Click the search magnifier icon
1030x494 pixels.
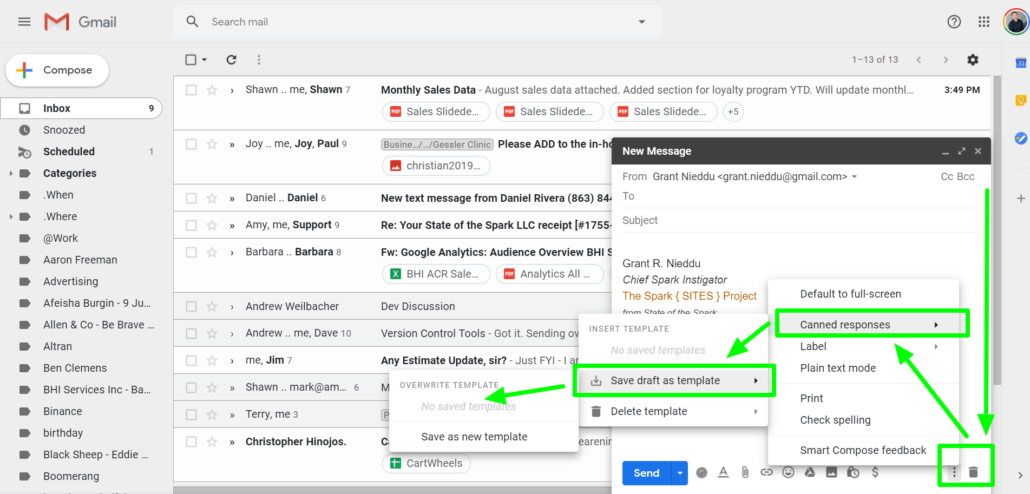[192, 22]
